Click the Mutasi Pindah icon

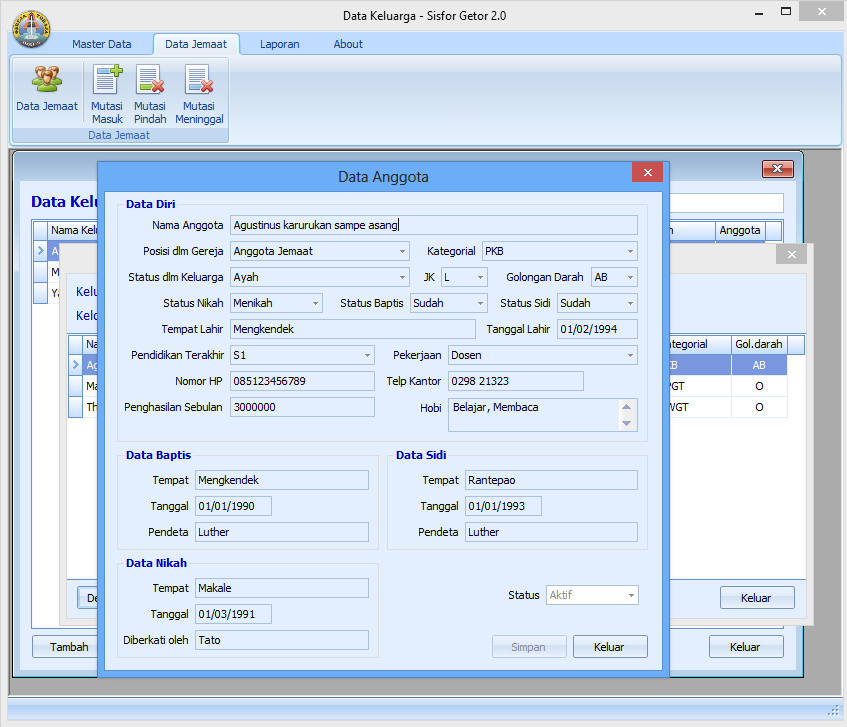click(x=150, y=94)
